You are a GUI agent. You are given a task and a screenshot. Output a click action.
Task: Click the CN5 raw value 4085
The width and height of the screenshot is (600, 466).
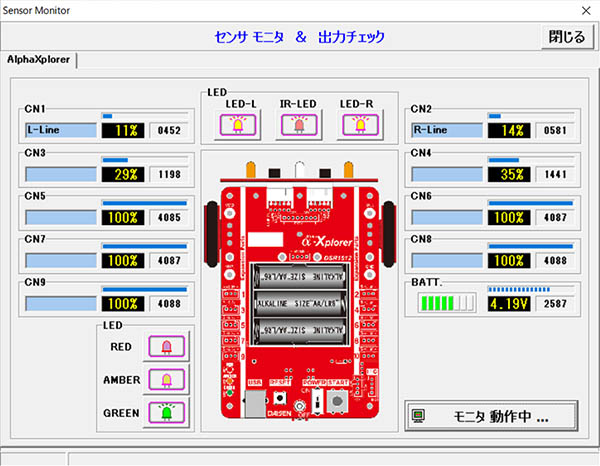[169, 218]
